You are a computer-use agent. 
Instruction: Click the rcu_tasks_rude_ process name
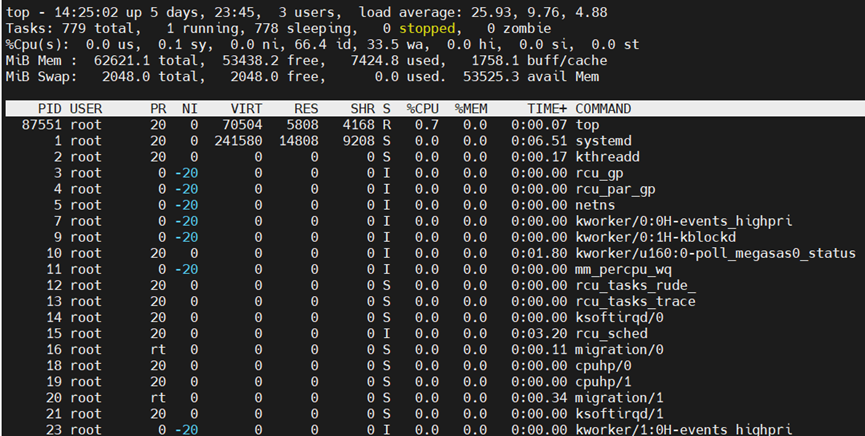click(636, 285)
